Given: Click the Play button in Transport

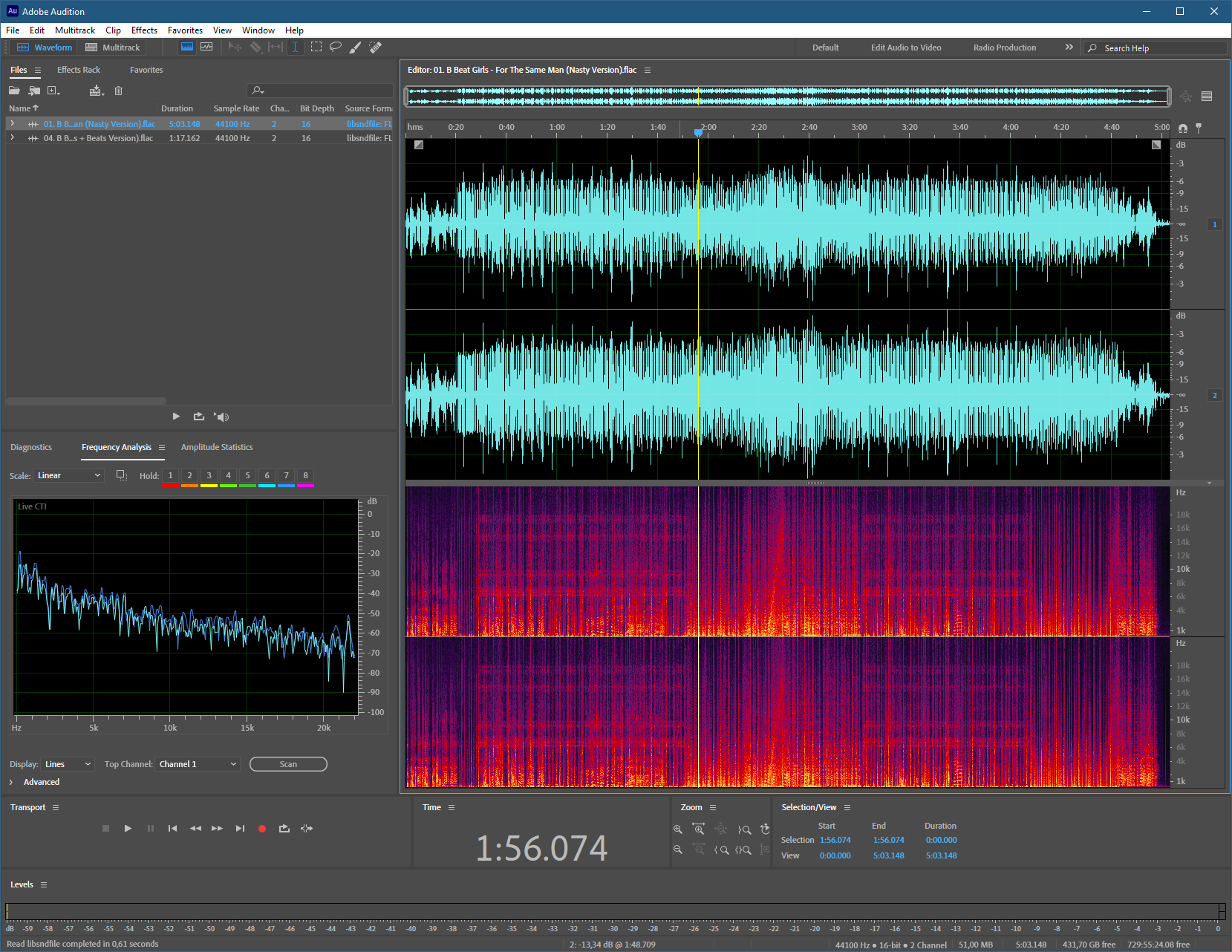Looking at the screenshot, I should tap(128, 828).
